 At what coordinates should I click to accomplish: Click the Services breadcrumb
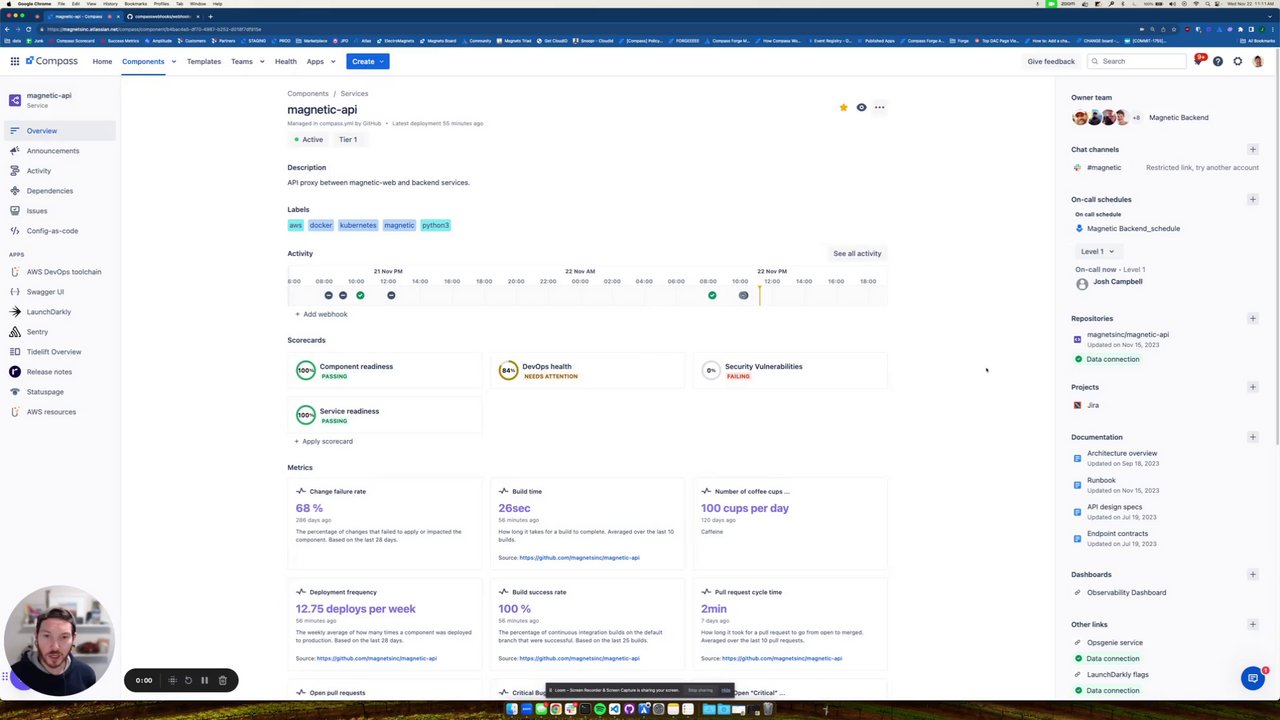click(354, 93)
